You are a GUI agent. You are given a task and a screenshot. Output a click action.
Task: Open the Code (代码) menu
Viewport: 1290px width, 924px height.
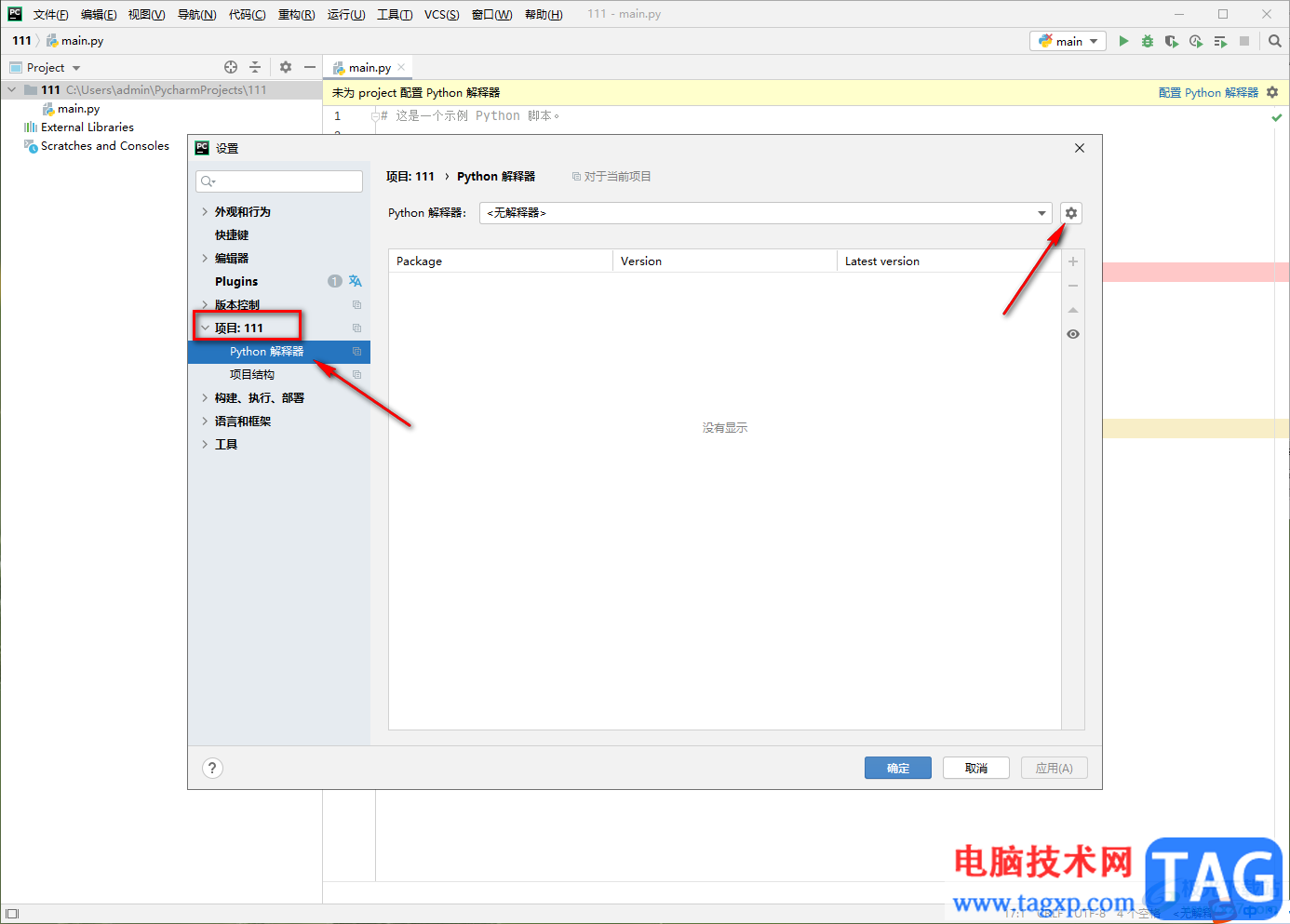pos(247,14)
